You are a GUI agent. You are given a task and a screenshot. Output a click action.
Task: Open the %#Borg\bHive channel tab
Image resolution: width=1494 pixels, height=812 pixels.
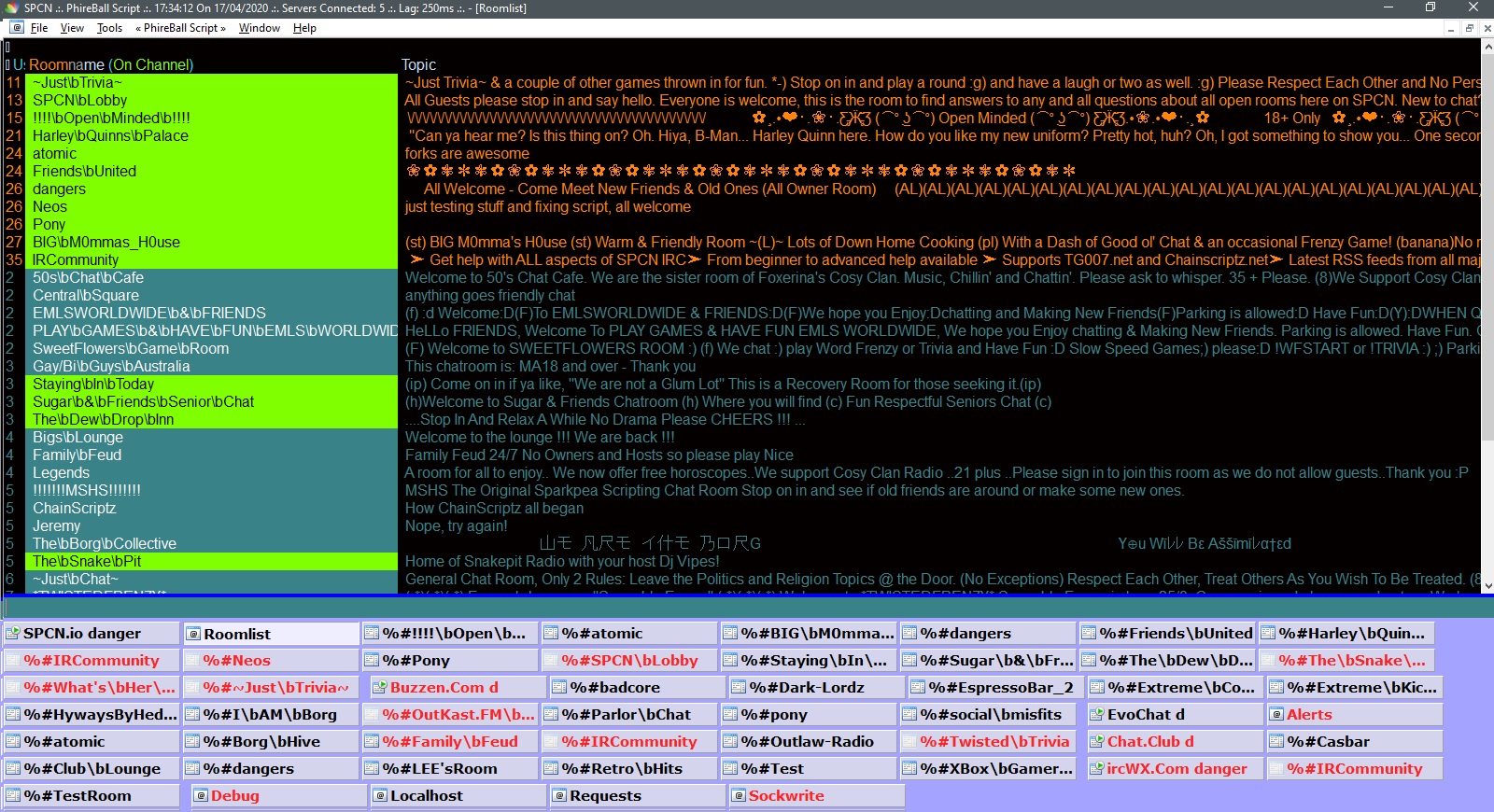(271, 742)
